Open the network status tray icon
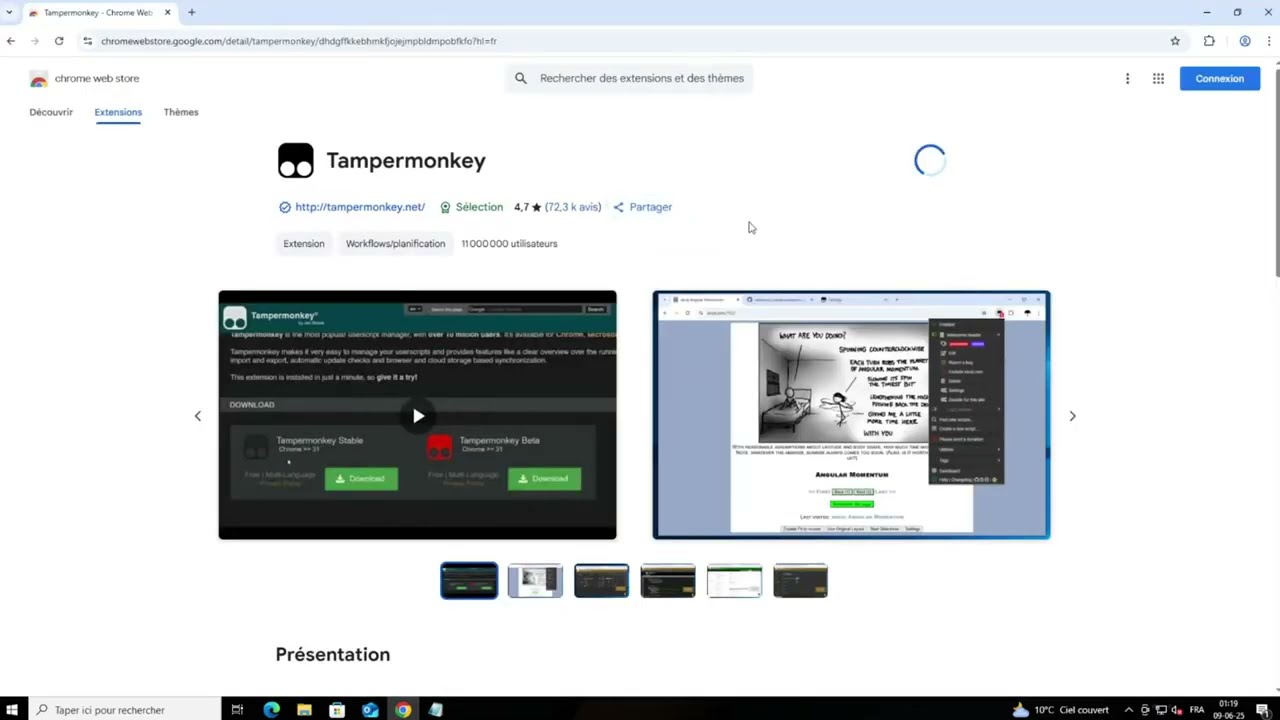The image size is (1280, 720). [1160, 710]
